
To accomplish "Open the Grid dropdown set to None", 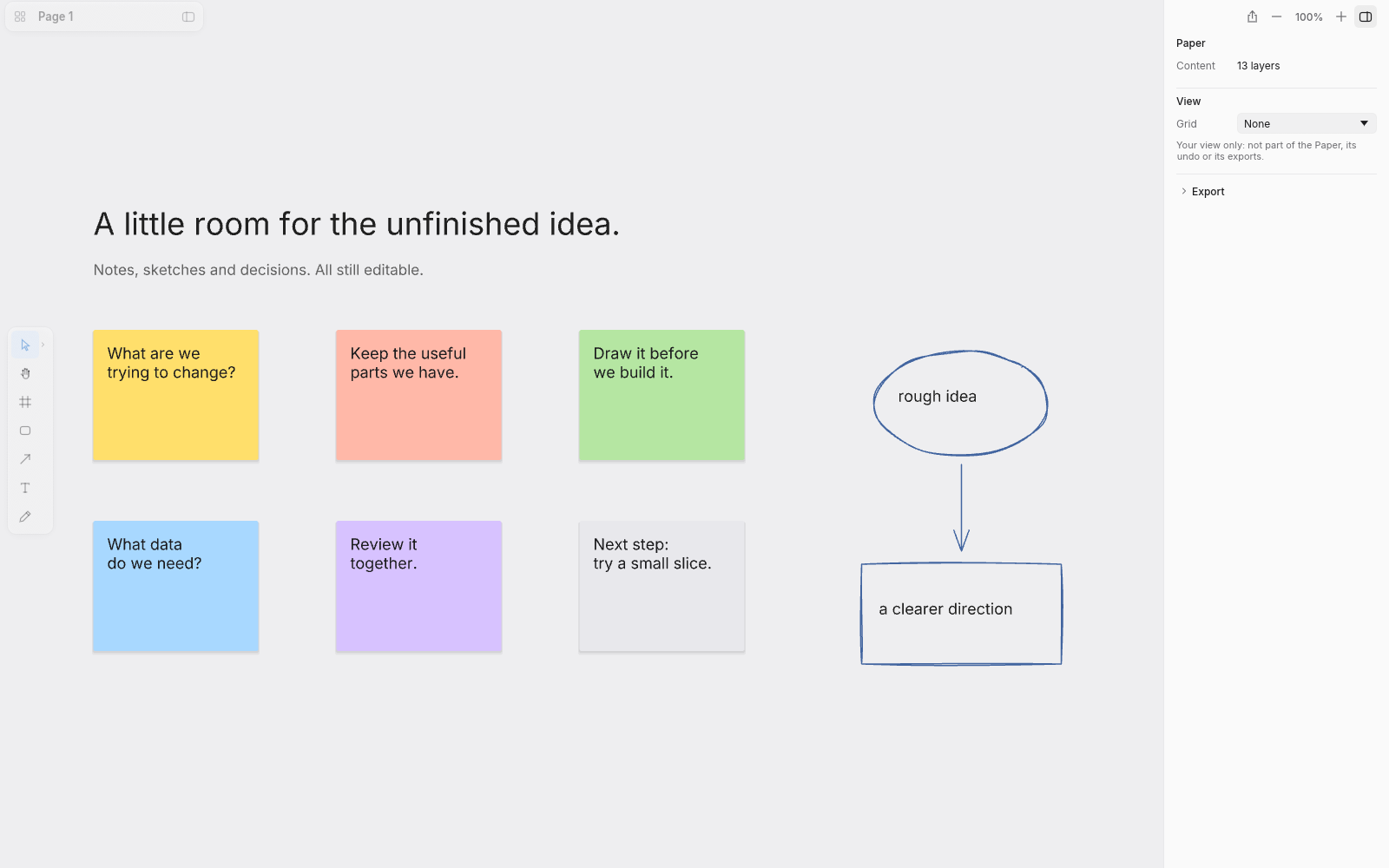I will (x=1307, y=124).
